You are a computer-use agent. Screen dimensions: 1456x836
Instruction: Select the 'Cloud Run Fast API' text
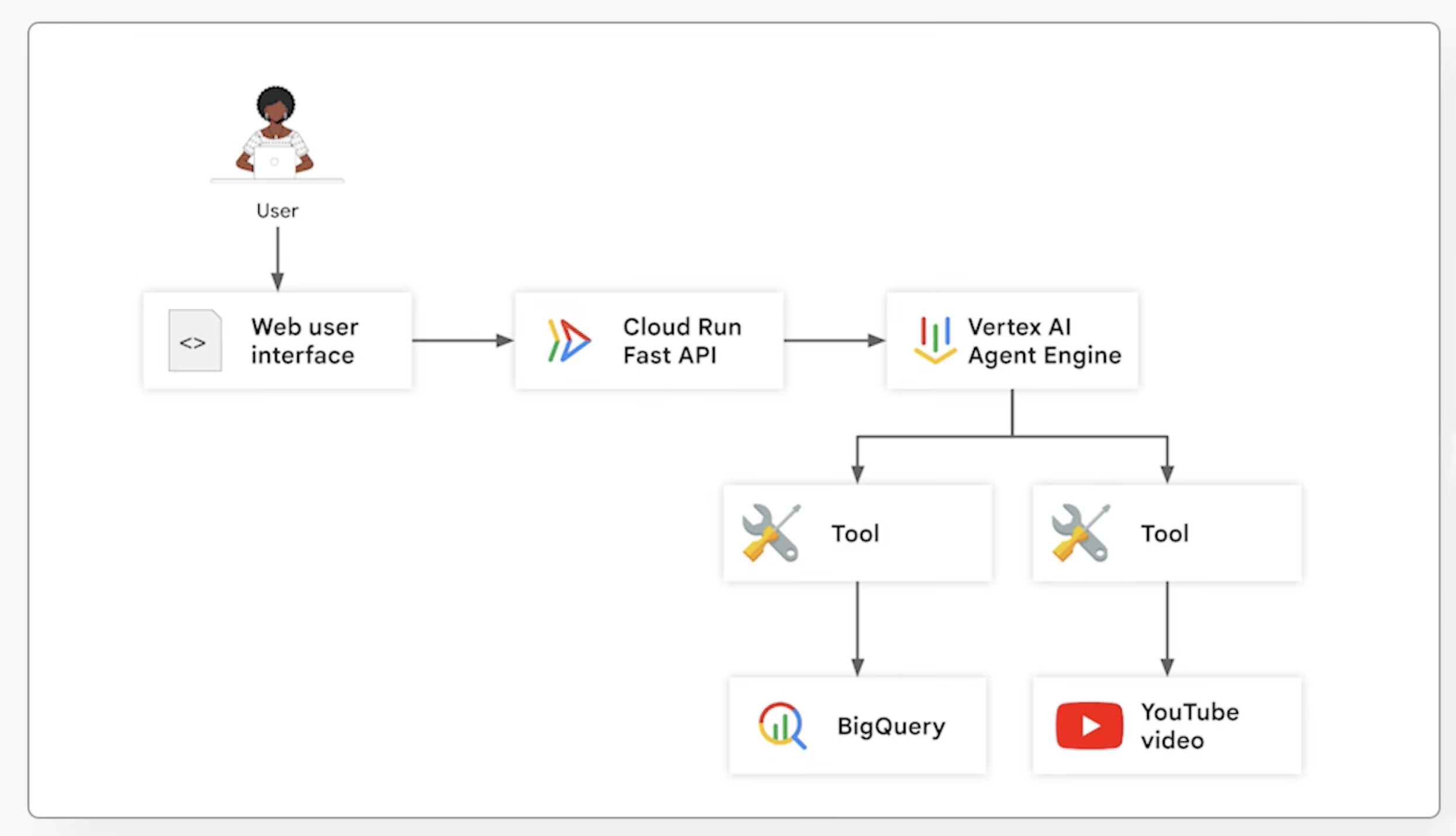click(x=682, y=341)
